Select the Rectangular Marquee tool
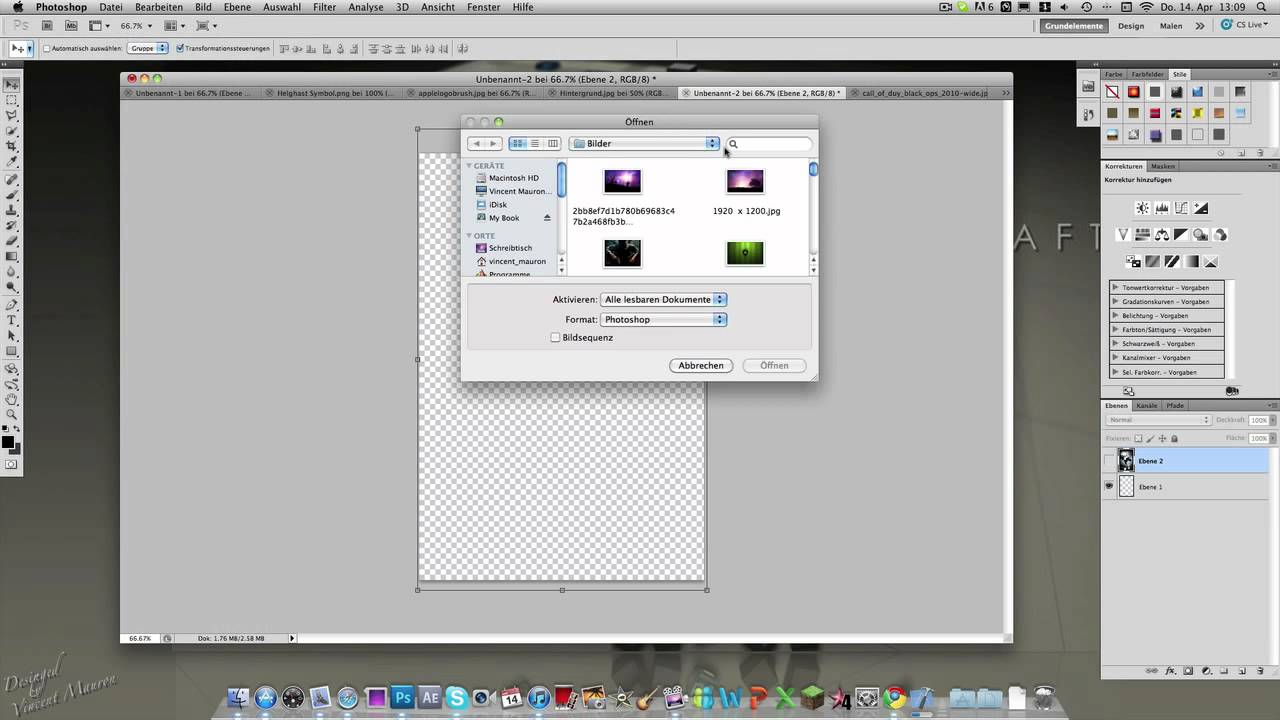This screenshot has height=720, width=1280. point(12,100)
